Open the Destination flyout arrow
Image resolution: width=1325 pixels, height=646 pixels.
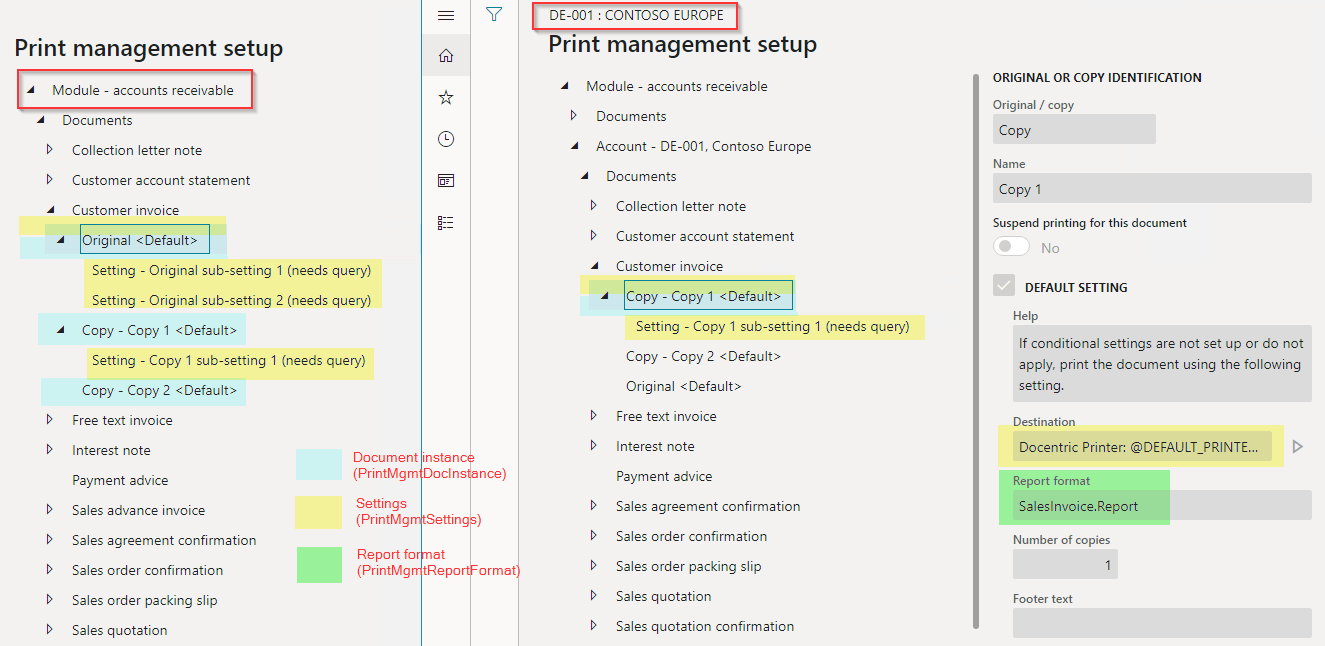pos(1300,448)
